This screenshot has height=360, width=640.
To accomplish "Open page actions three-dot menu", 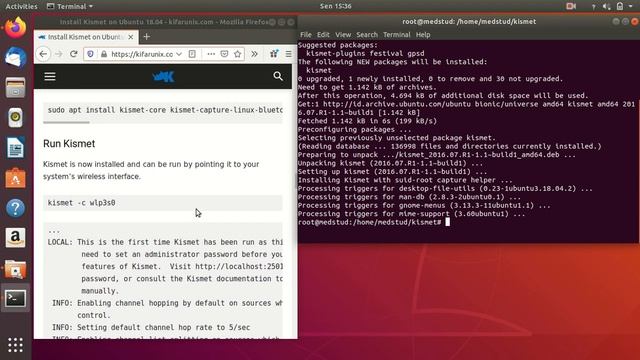I will 211,54.
